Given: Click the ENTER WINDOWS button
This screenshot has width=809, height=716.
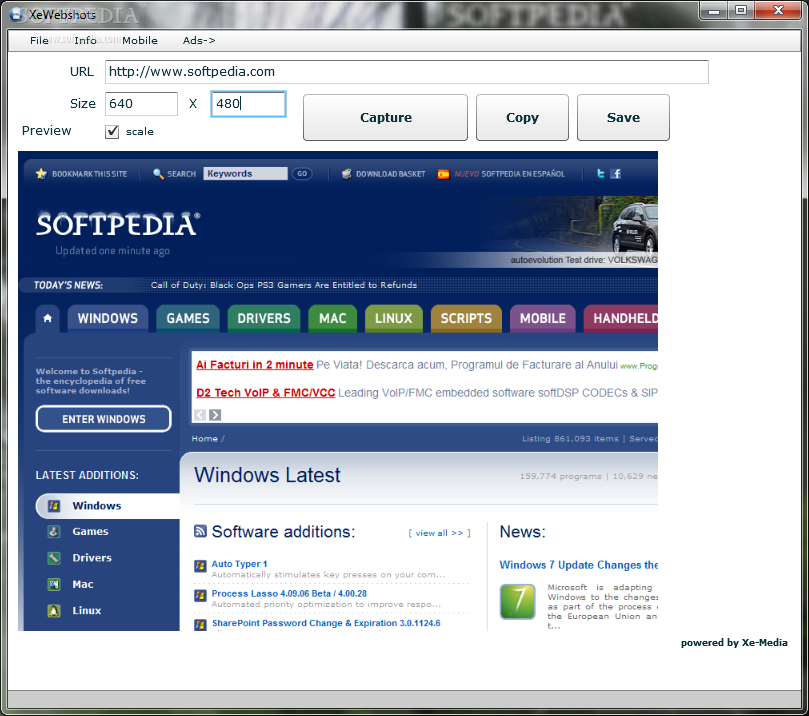Looking at the screenshot, I should [x=104, y=419].
